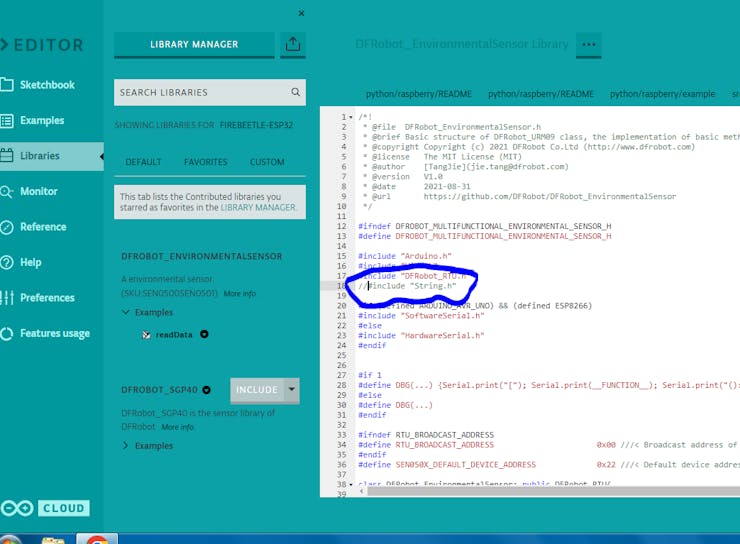Open the three-dots options menu
Screen dimensions: 740x544
(x=589, y=44)
